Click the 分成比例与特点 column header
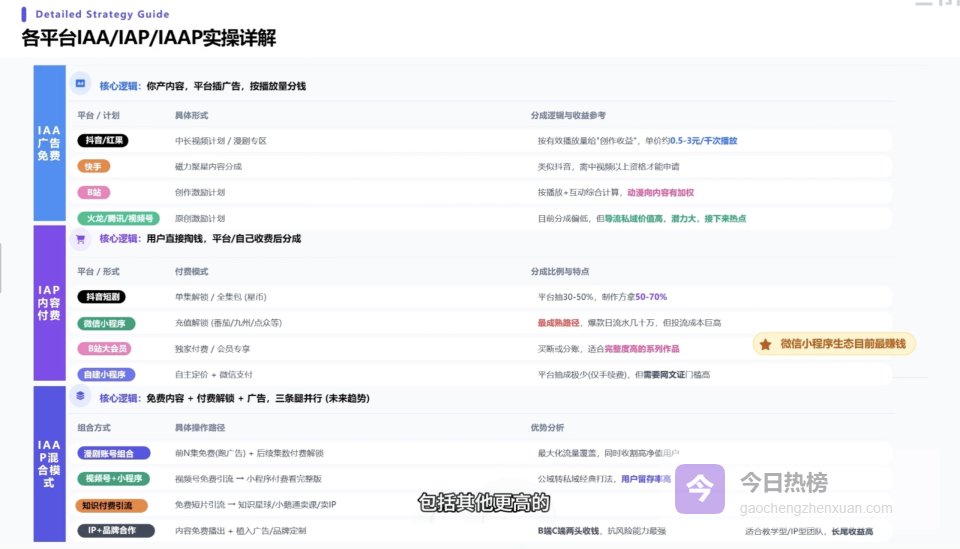The image size is (960, 549). [560, 271]
